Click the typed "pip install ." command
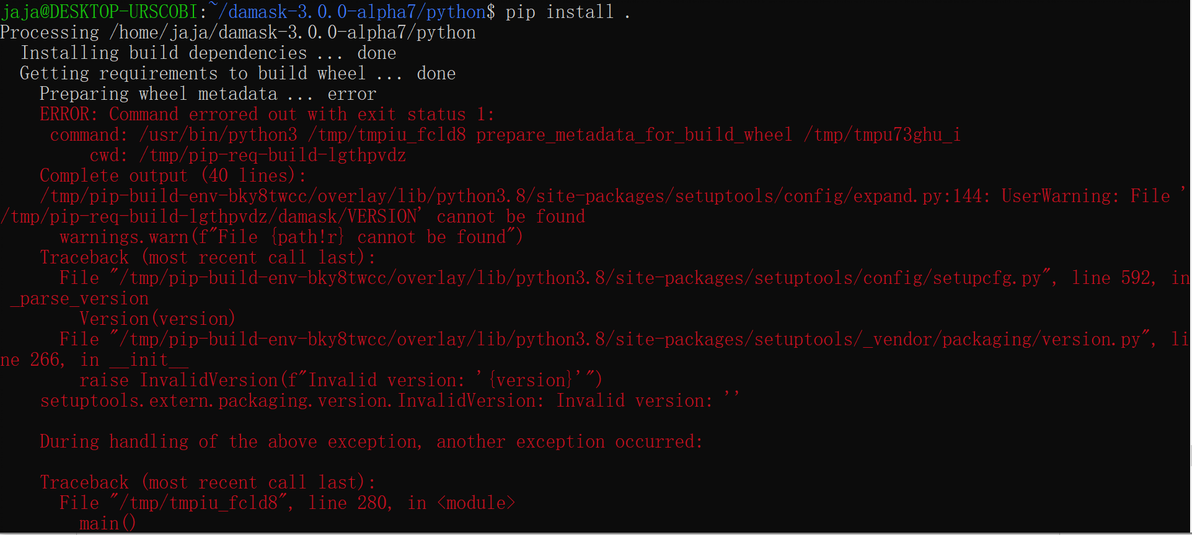This screenshot has width=1192, height=535. click(x=568, y=12)
